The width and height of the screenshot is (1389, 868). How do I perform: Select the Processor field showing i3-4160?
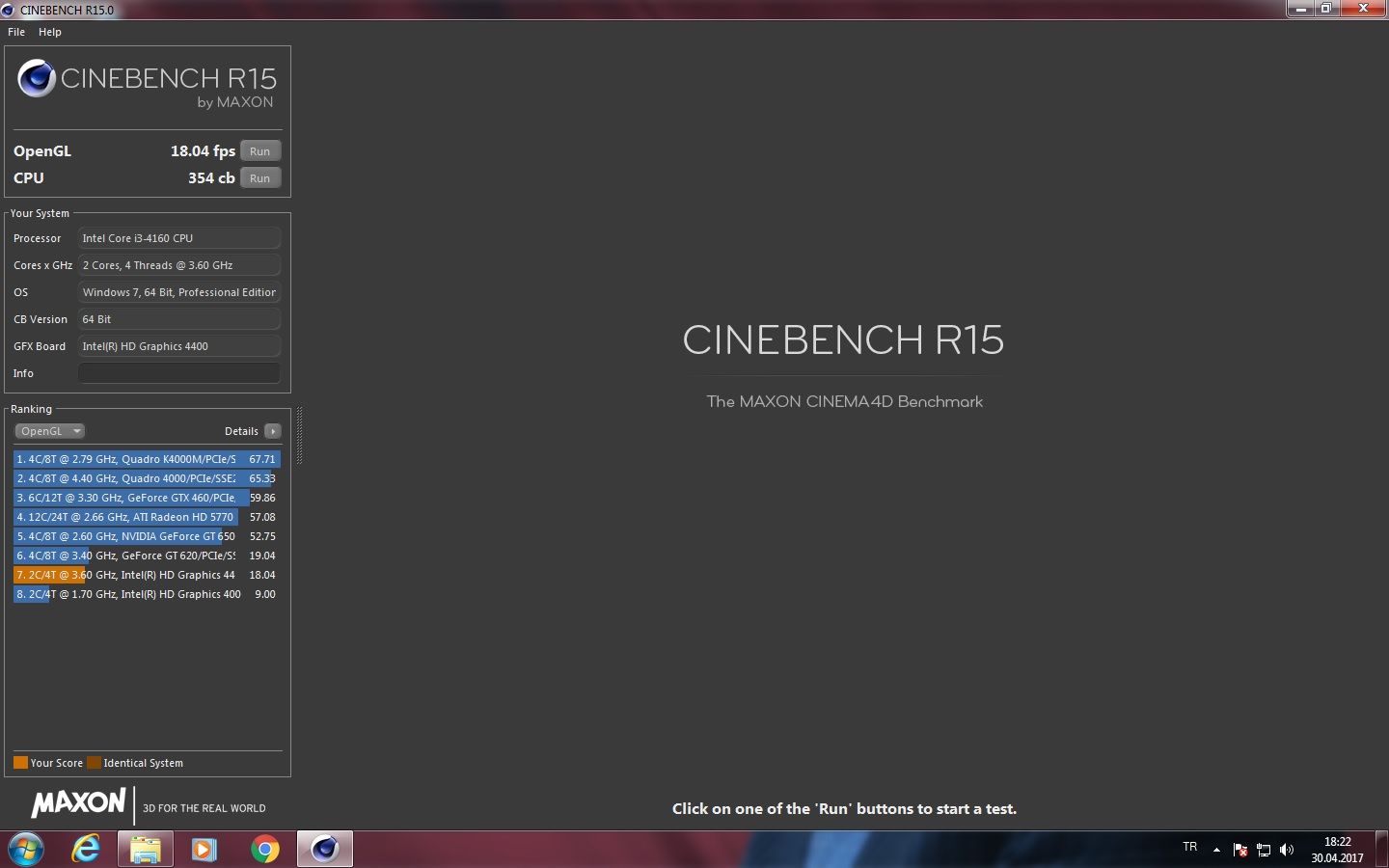[179, 238]
